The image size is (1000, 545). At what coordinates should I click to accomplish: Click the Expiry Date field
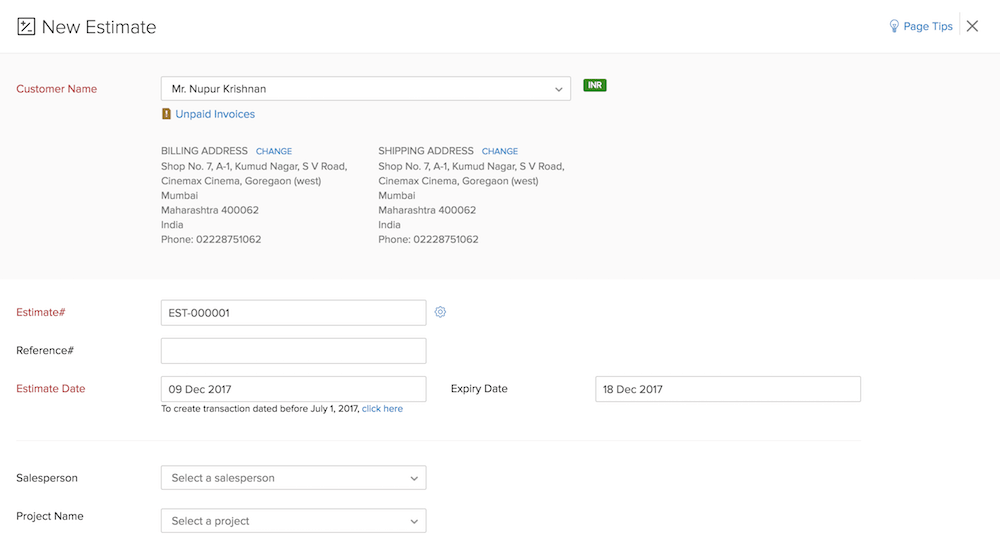point(727,389)
